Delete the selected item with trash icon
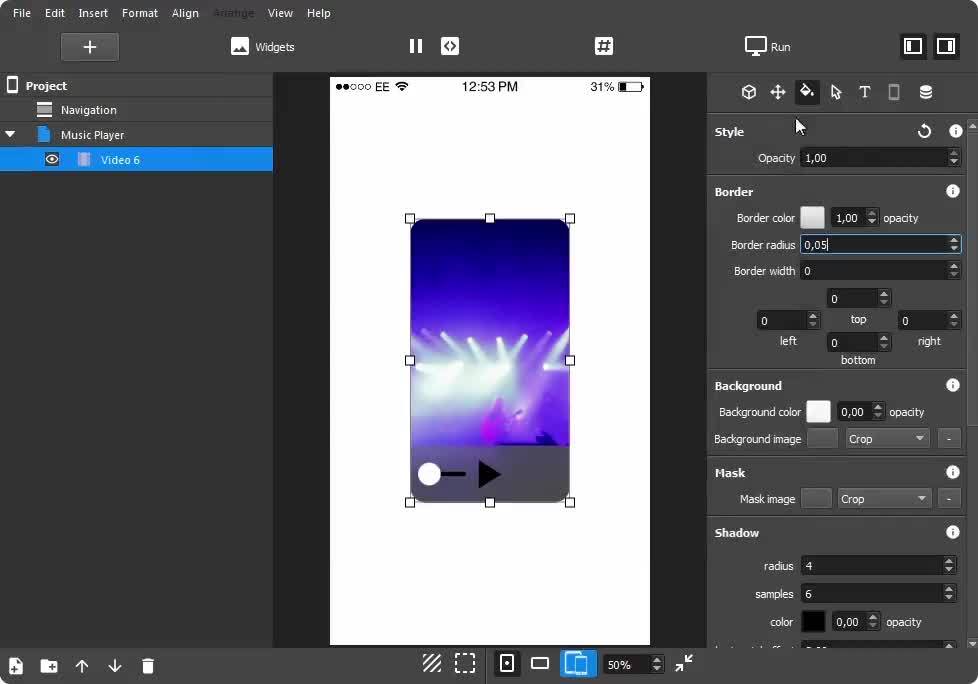 coord(148,666)
